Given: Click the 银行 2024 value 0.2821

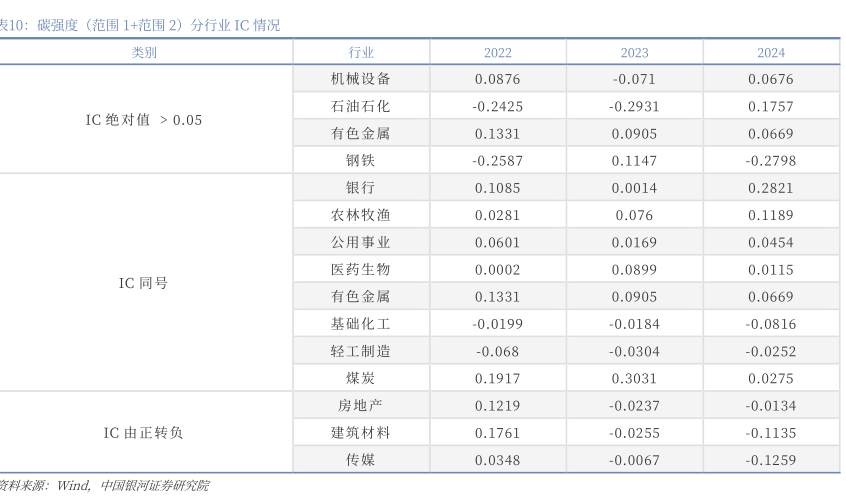Looking at the screenshot, I should click(x=770, y=188).
